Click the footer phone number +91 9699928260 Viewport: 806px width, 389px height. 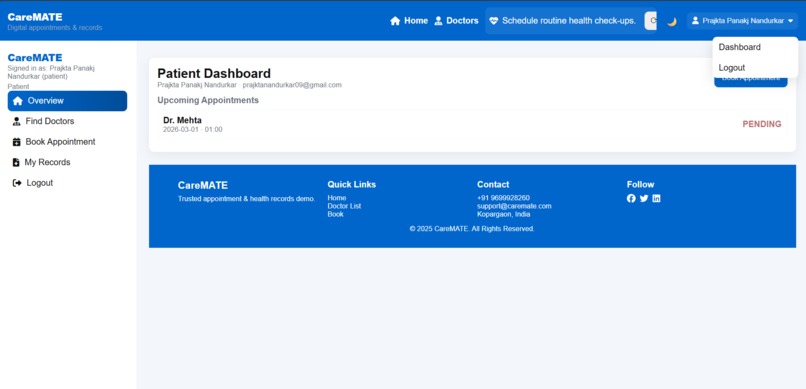click(x=503, y=198)
